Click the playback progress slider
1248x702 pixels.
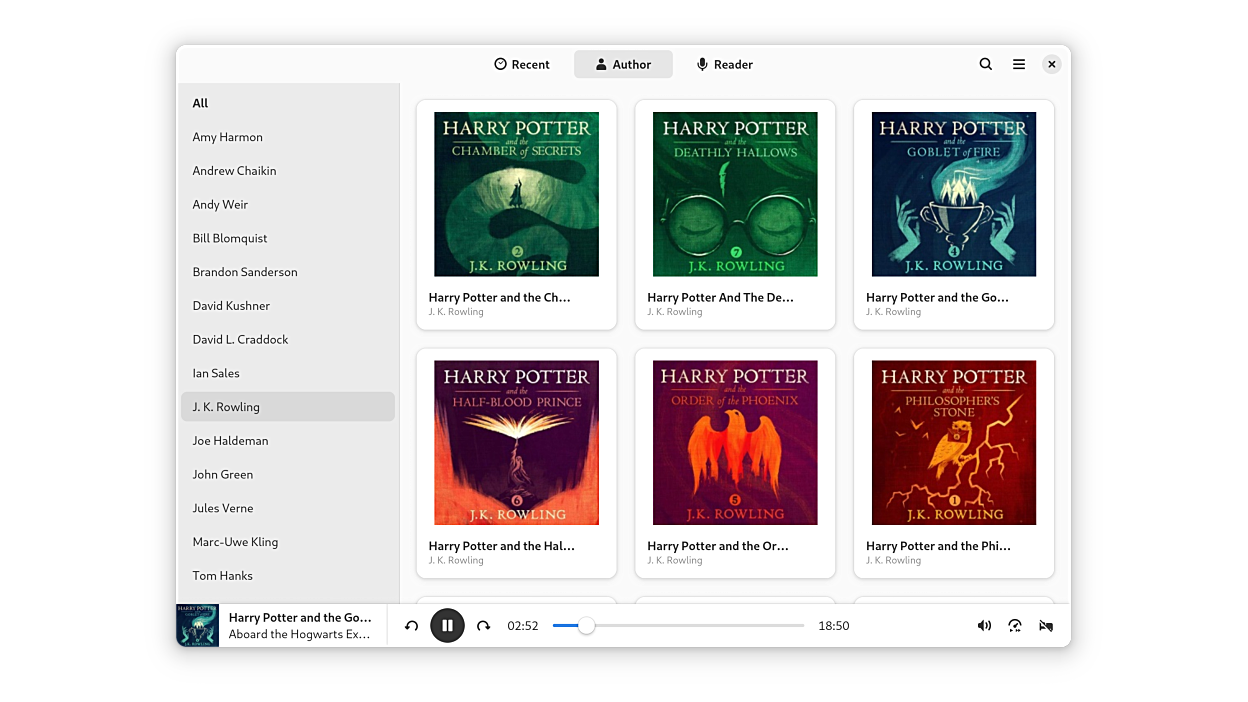[x=678, y=626]
